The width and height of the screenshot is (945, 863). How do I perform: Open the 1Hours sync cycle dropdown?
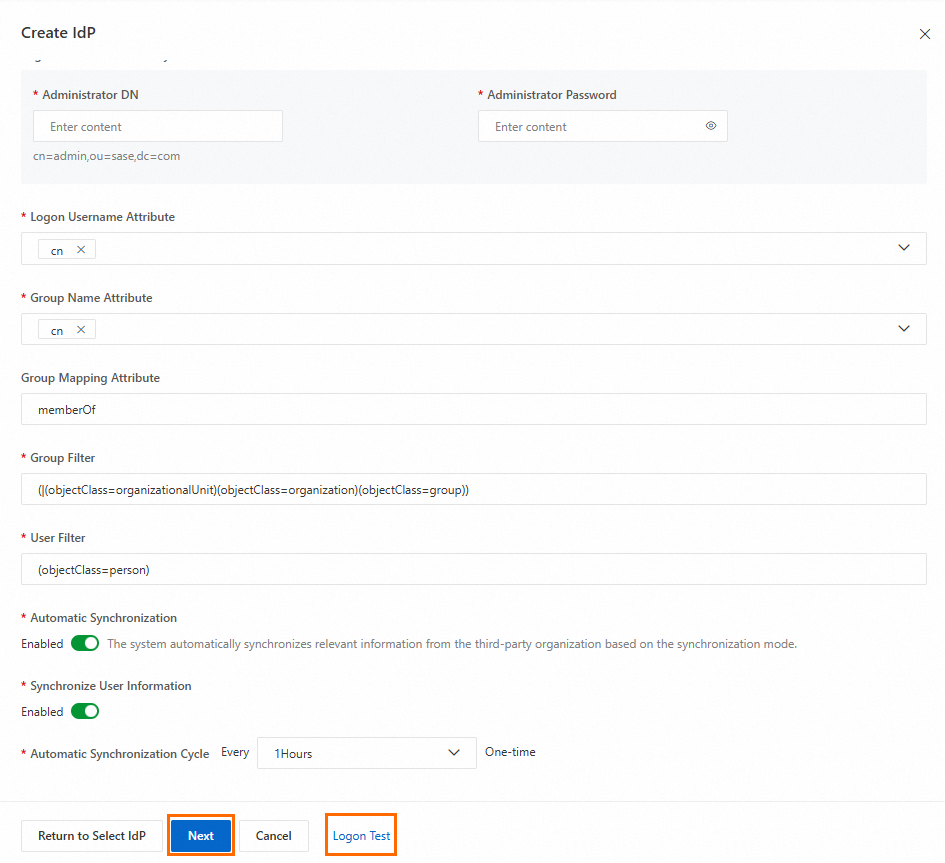pos(366,753)
